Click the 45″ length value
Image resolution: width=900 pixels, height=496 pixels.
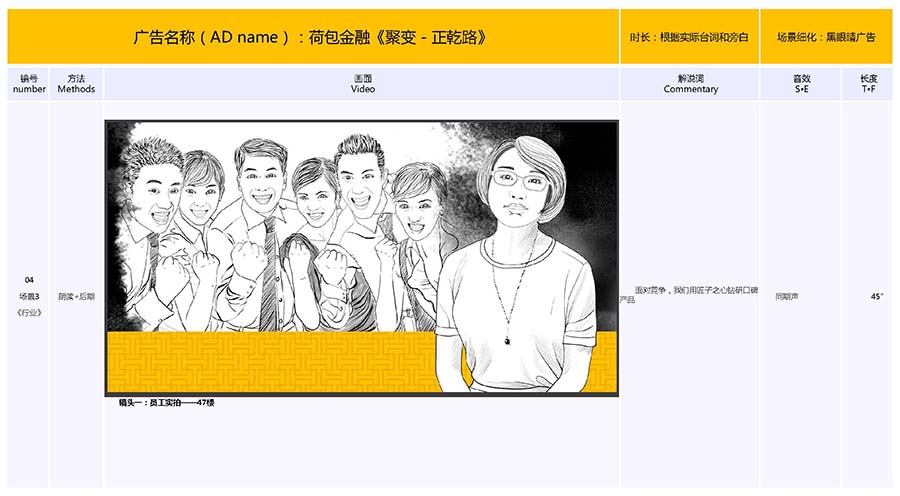[876, 296]
